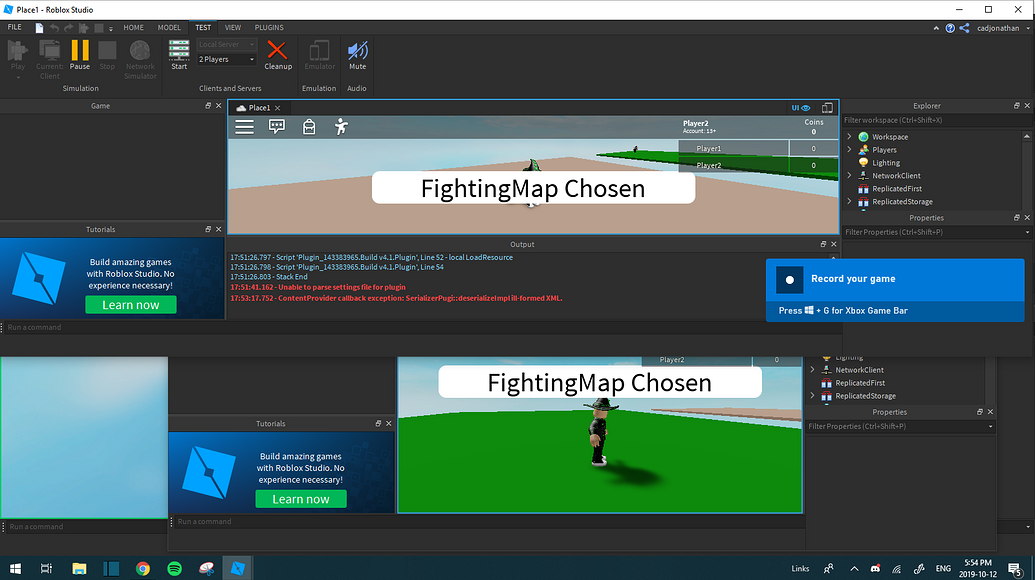Screen dimensions: 1035x580
Task: Switch to the VIEW ribbon tab
Action: (232, 27)
